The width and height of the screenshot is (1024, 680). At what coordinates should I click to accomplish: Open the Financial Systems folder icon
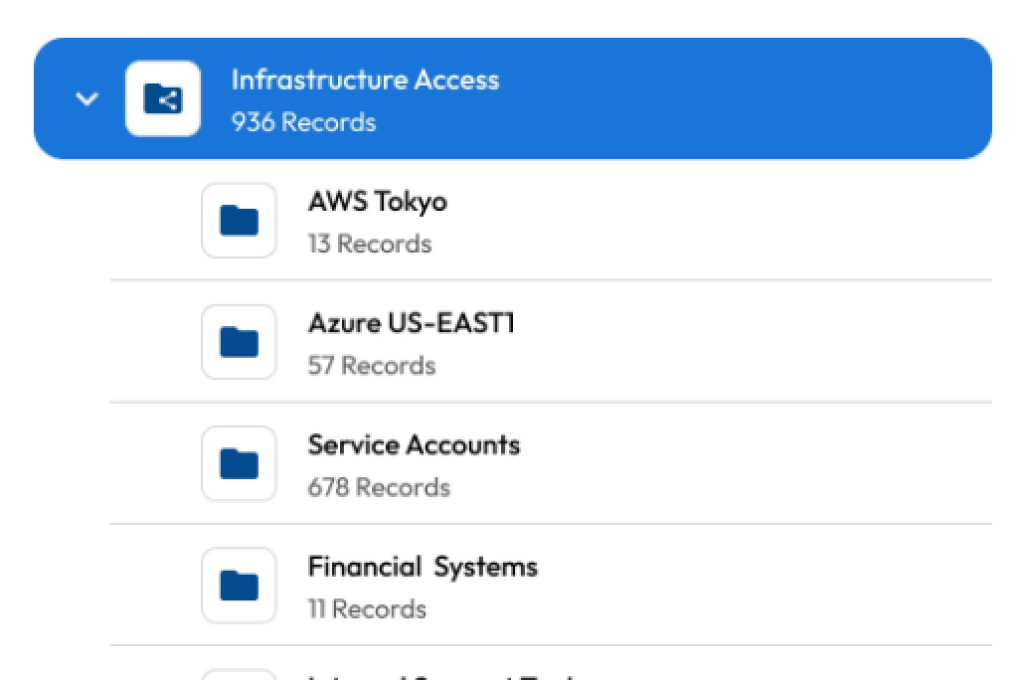tap(238, 584)
